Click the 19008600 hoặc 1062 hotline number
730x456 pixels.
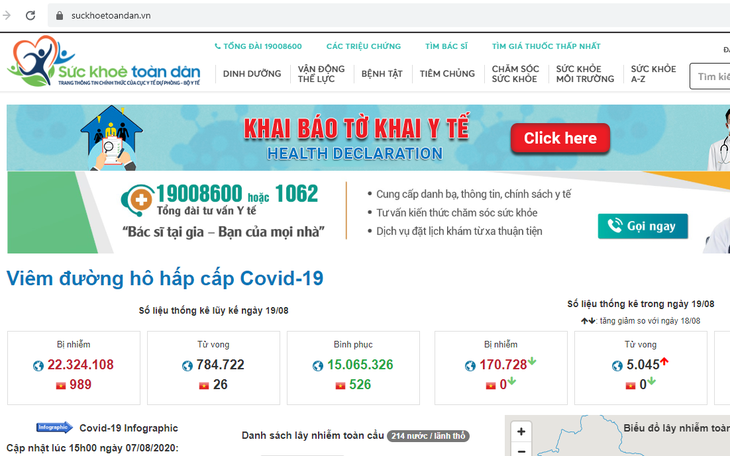coord(237,194)
